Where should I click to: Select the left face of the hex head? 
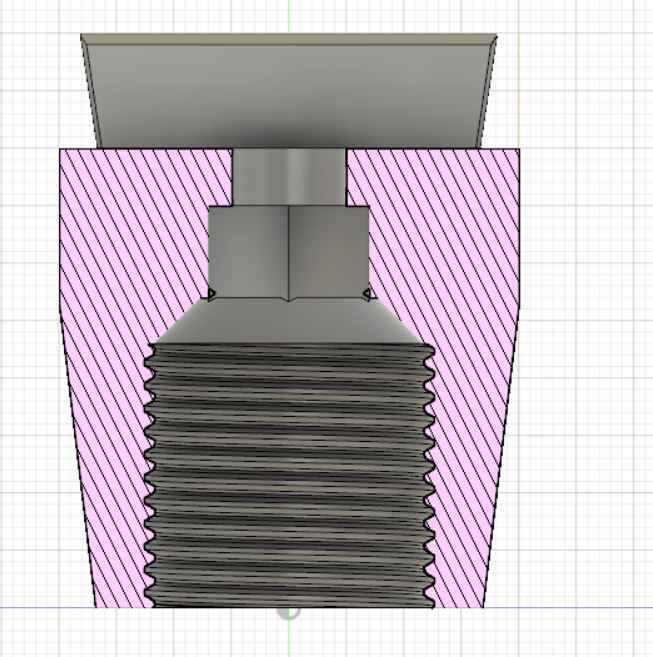(249, 252)
